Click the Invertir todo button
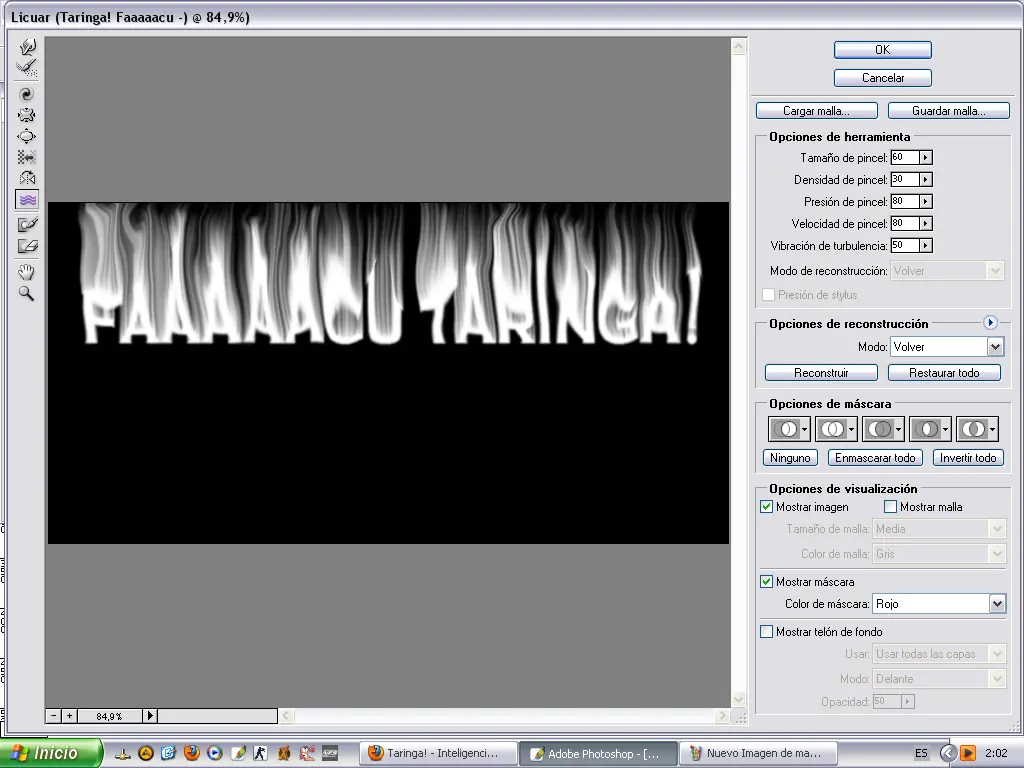The image size is (1024, 768). click(x=968, y=458)
